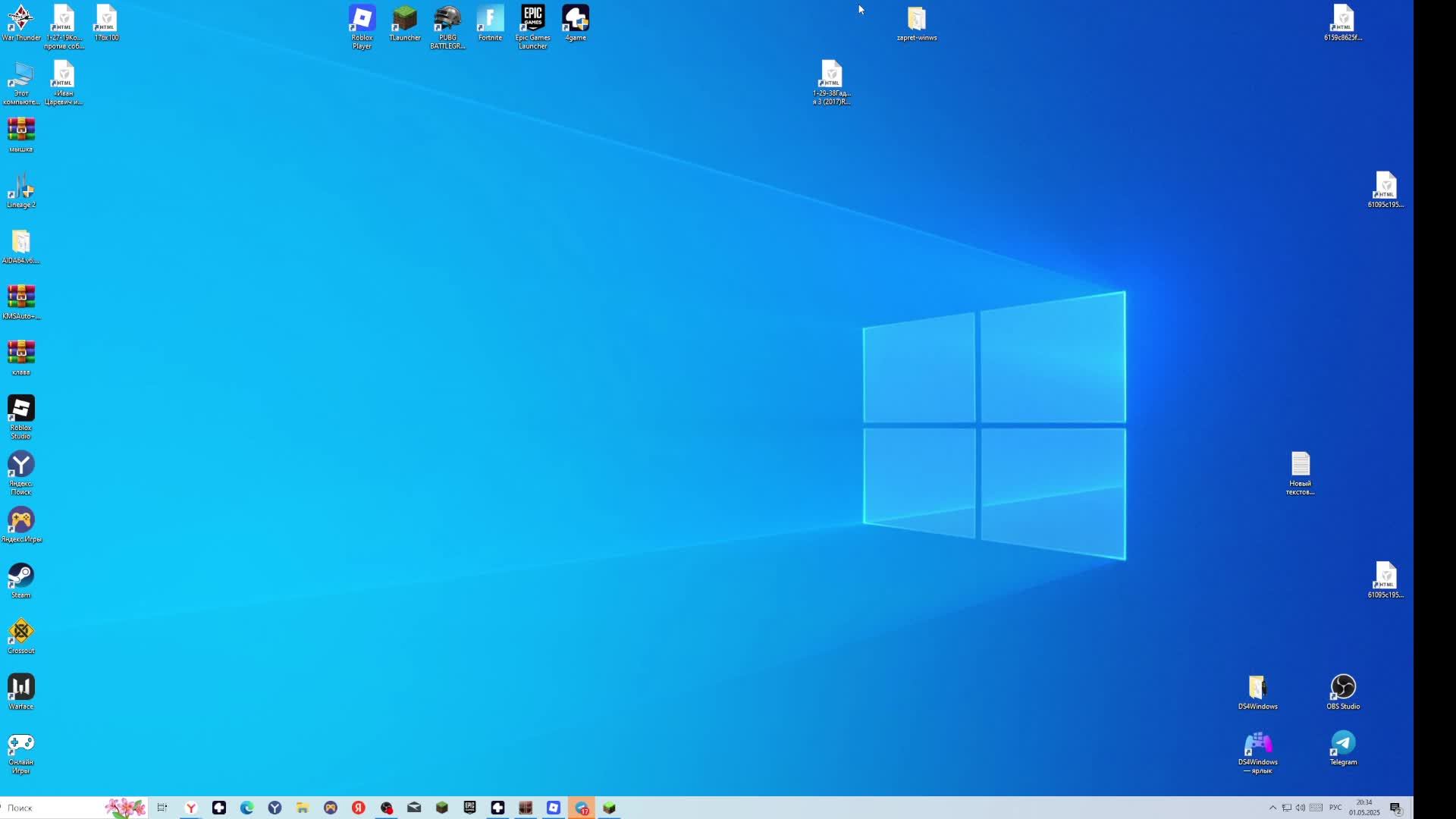The image size is (1456, 819).
Task: Open Microsoft Edge from the taskbar
Action: (246, 808)
